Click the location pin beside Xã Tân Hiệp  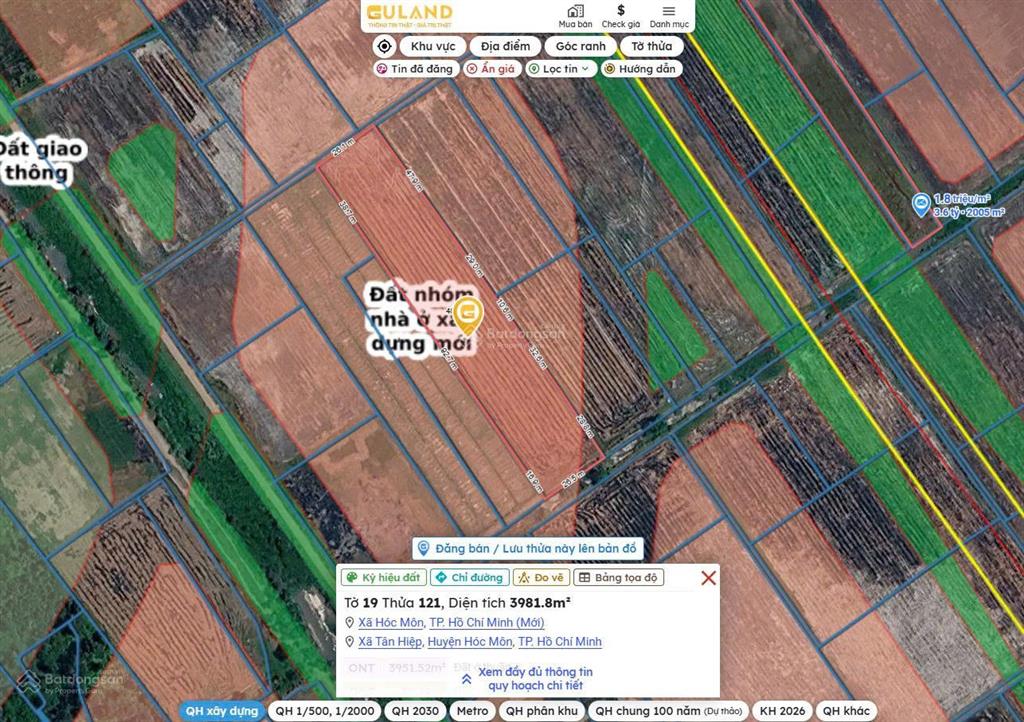click(x=349, y=642)
